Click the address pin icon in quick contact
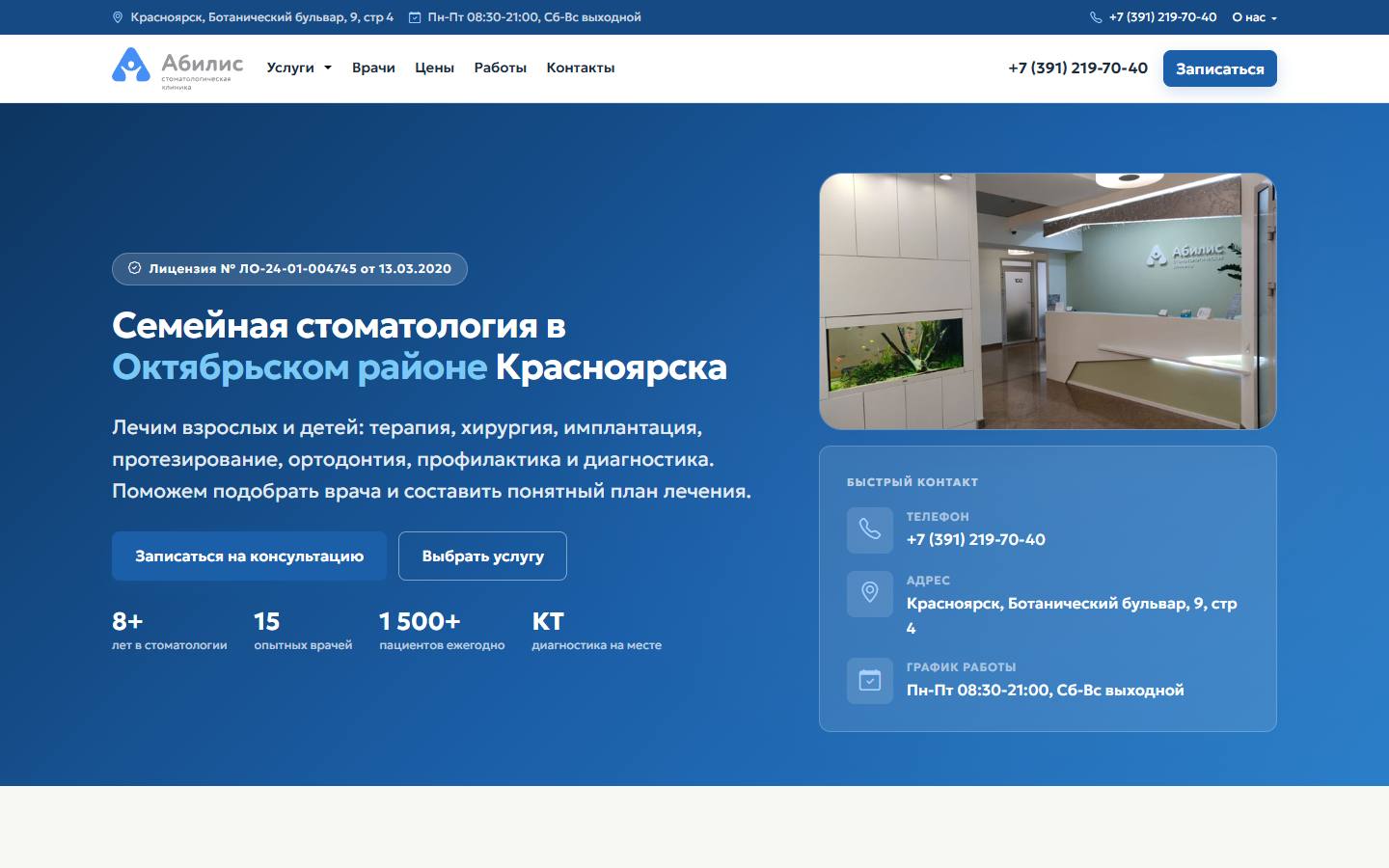 point(870,593)
